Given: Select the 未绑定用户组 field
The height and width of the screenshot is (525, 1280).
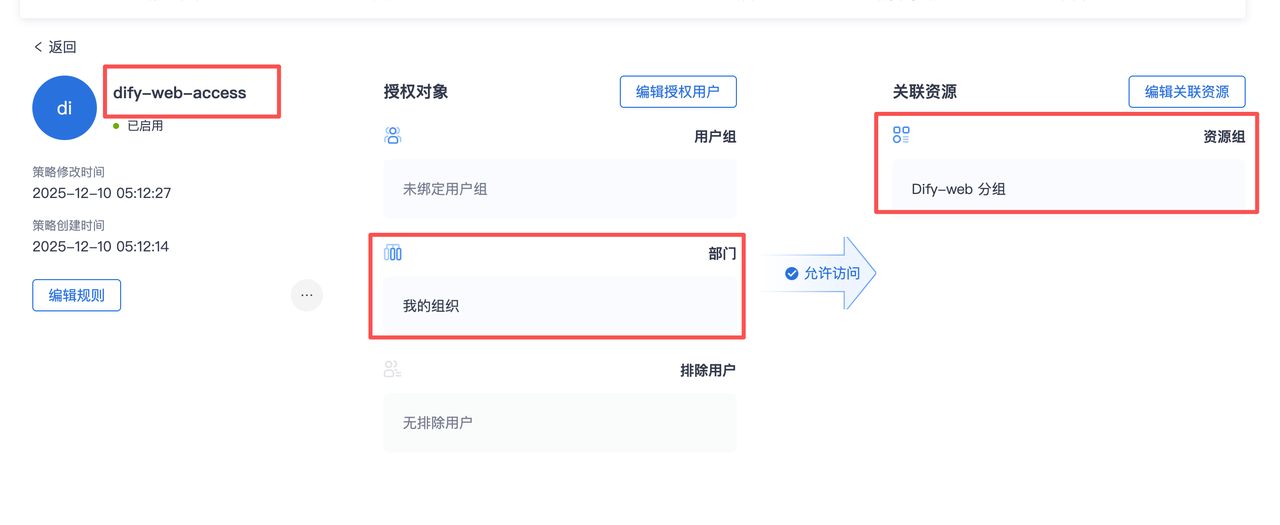Looking at the screenshot, I should [560, 189].
